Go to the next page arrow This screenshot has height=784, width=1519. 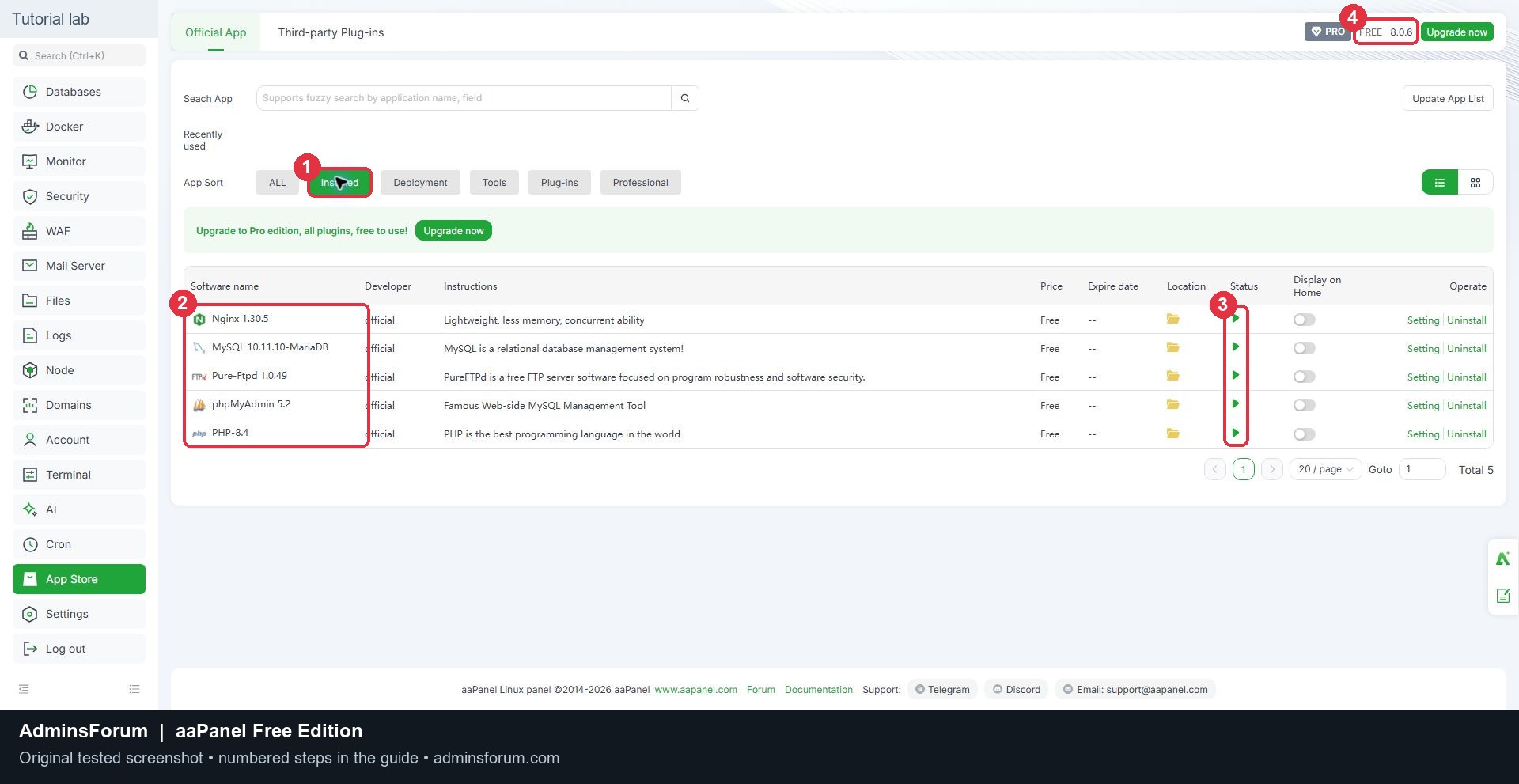point(1272,469)
